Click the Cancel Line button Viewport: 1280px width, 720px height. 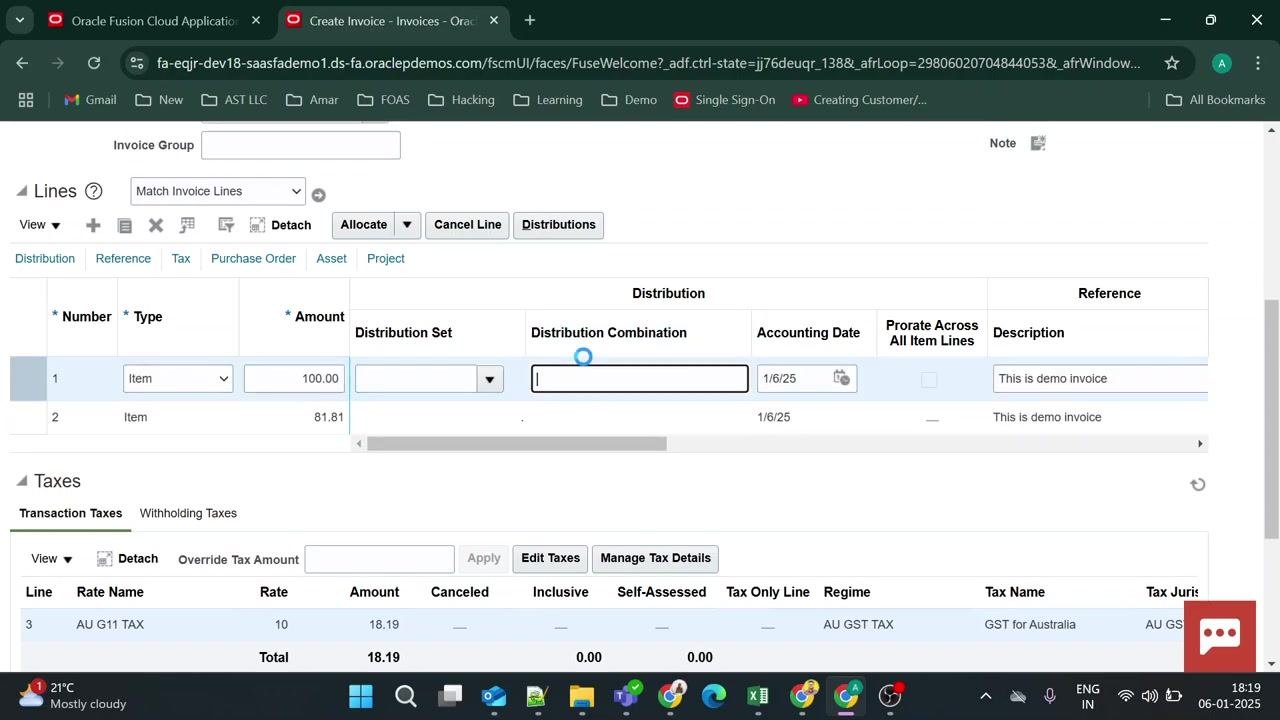[468, 225]
